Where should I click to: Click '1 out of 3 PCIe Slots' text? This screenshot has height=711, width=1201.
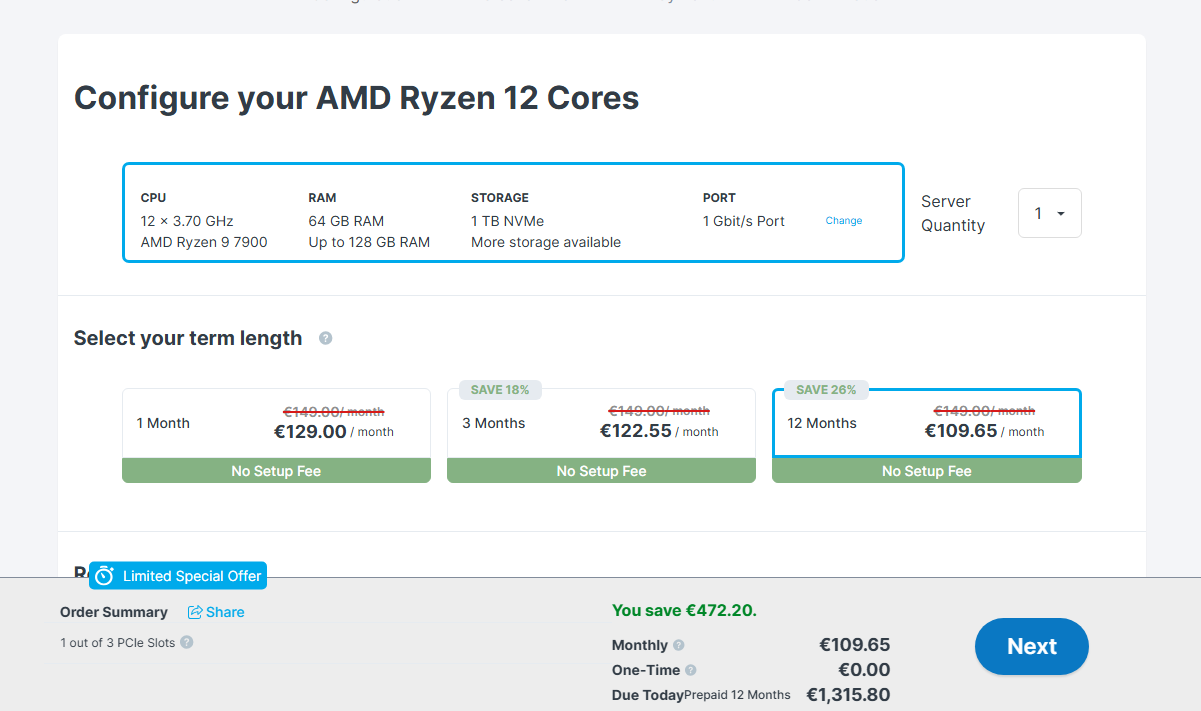click(117, 643)
